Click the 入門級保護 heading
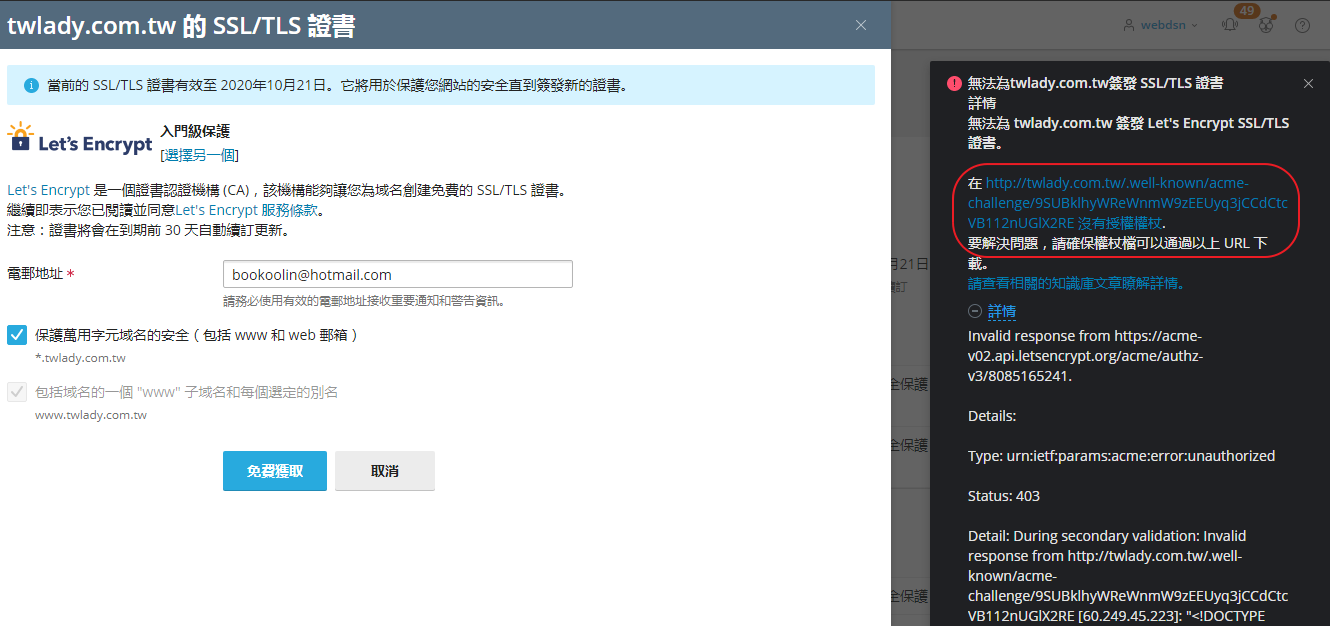This screenshot has width=1330, height=626. 195,131
